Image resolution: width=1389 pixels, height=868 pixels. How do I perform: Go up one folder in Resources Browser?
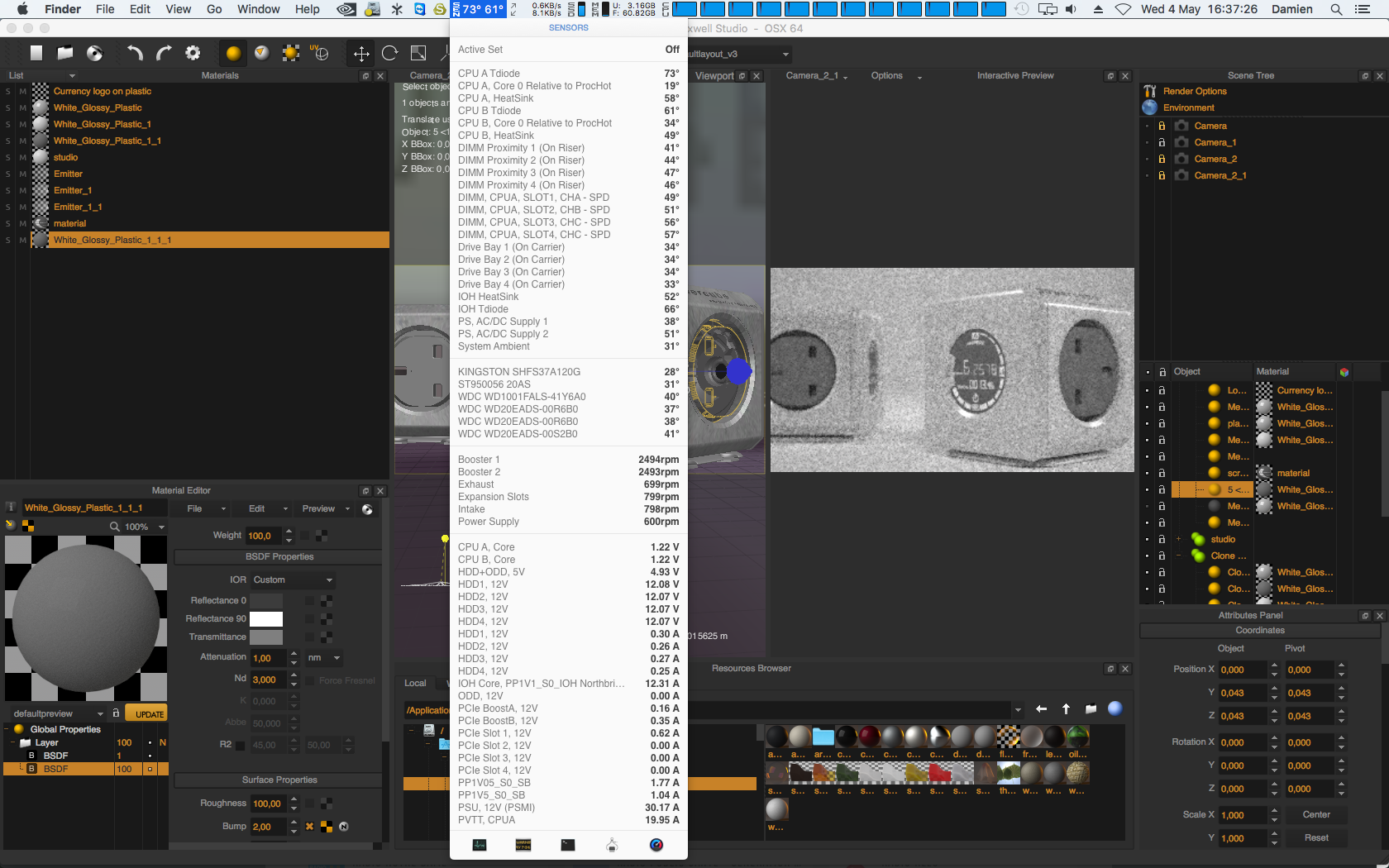(x=1067, y=709)
